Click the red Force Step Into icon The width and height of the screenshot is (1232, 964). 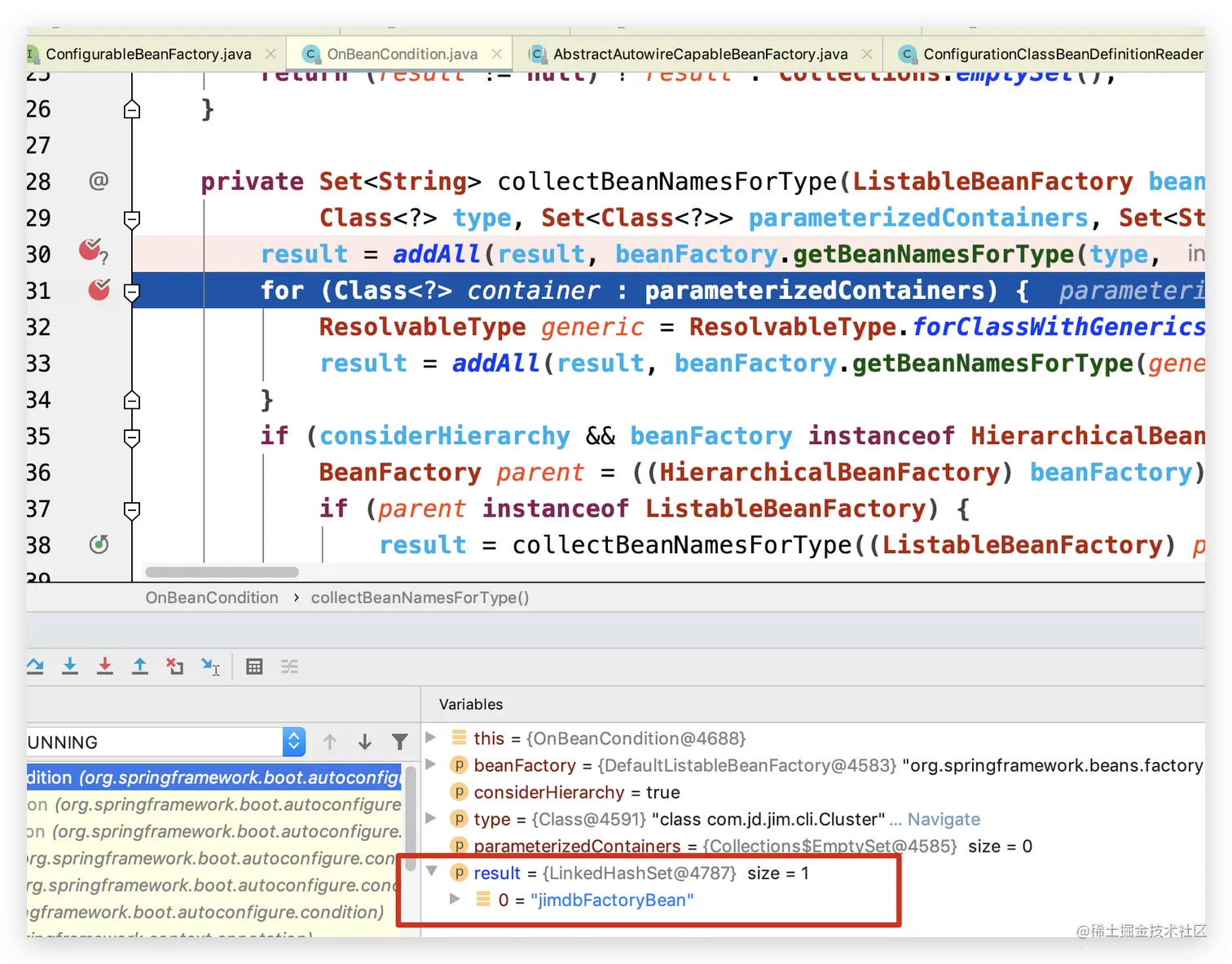click(x=105, y=667)
